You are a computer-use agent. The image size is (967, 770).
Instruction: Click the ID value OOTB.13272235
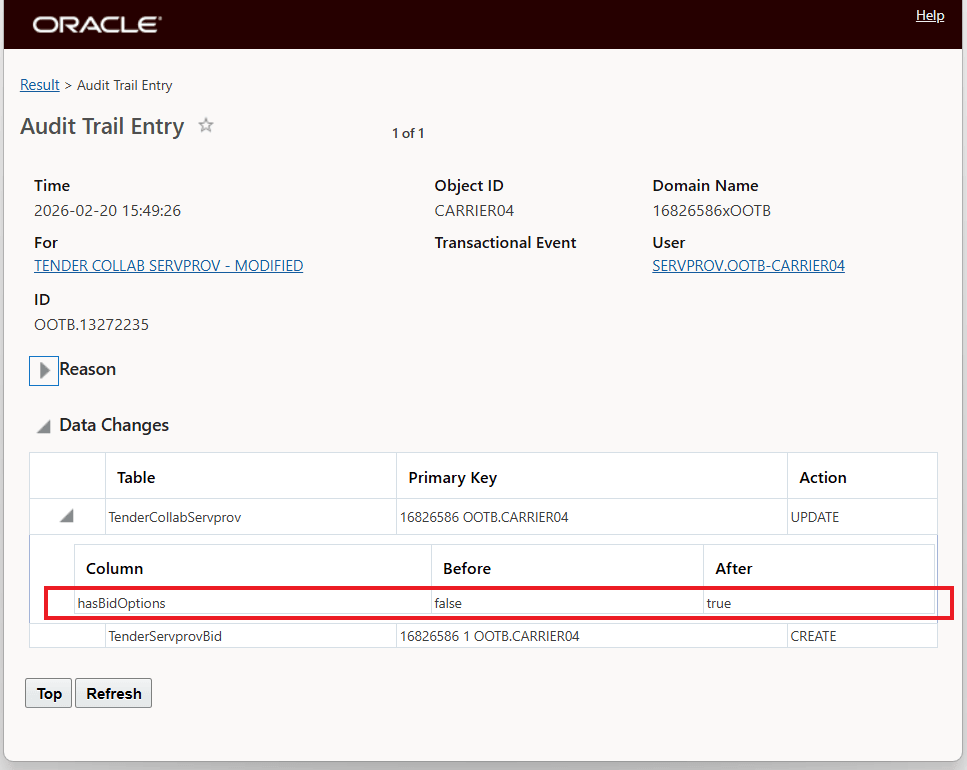point(92,324)
